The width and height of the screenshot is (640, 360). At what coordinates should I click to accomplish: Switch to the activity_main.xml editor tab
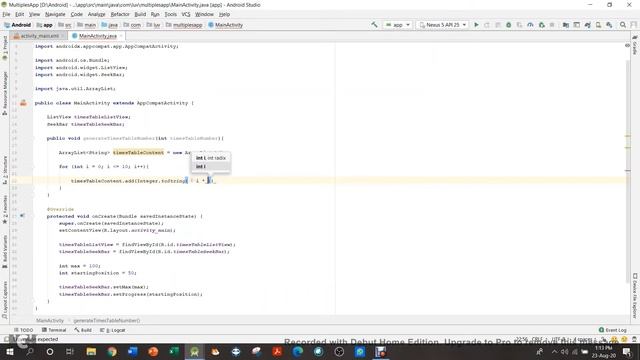(x=39, y=36)
